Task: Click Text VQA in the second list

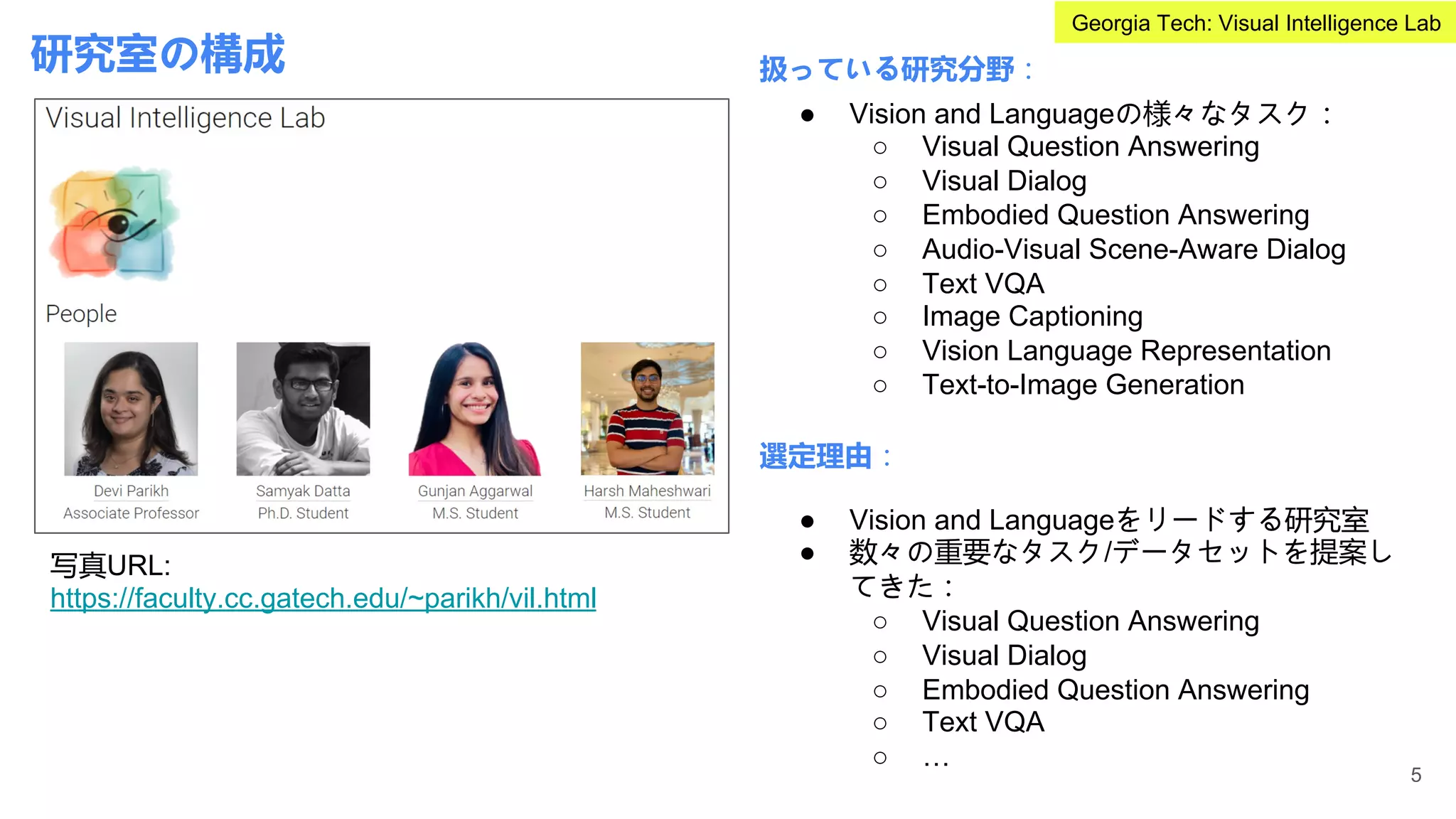Action: [x=983, y=722]
